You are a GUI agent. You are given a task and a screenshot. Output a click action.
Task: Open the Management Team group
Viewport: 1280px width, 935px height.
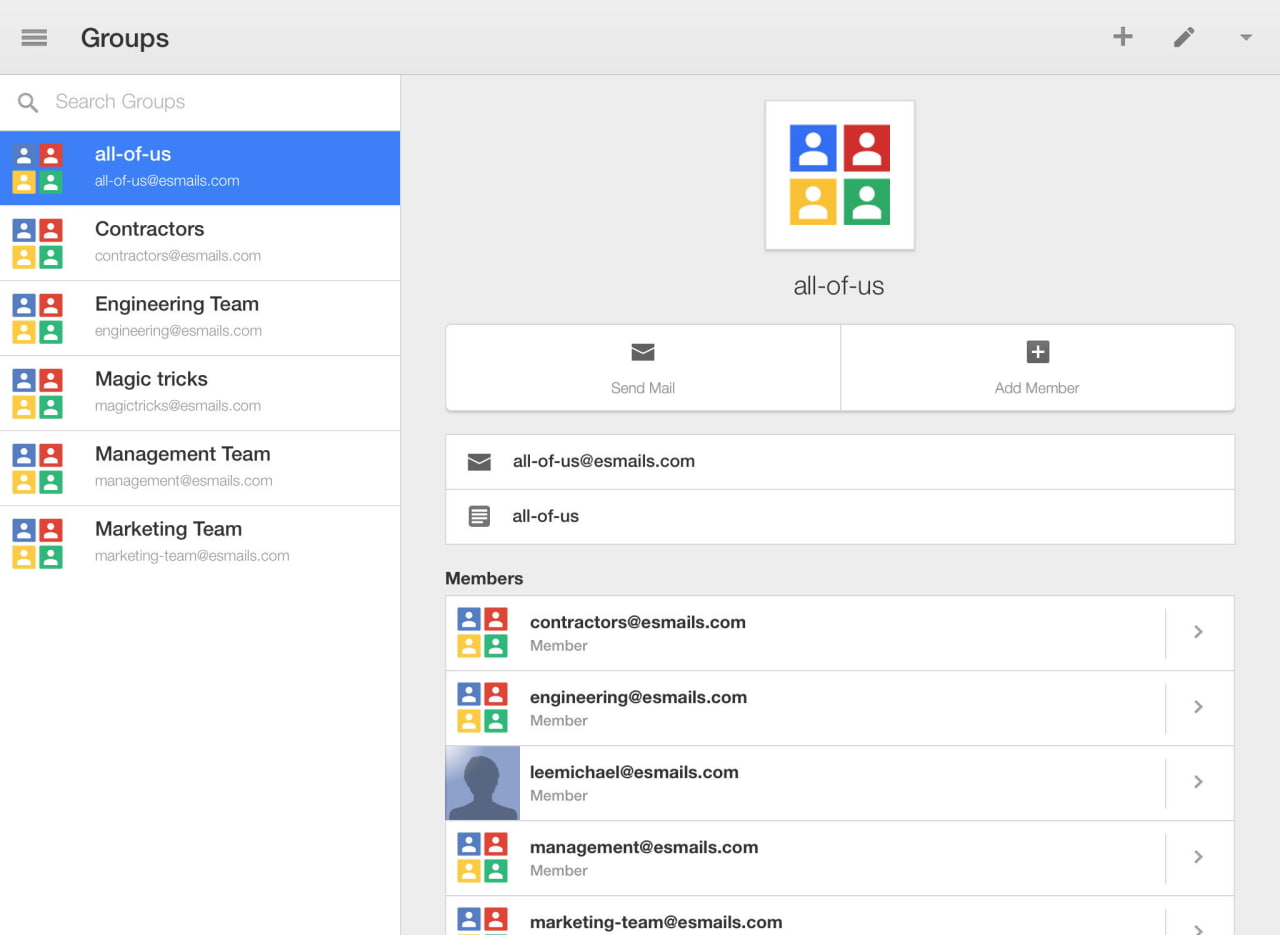coord(200,467)
